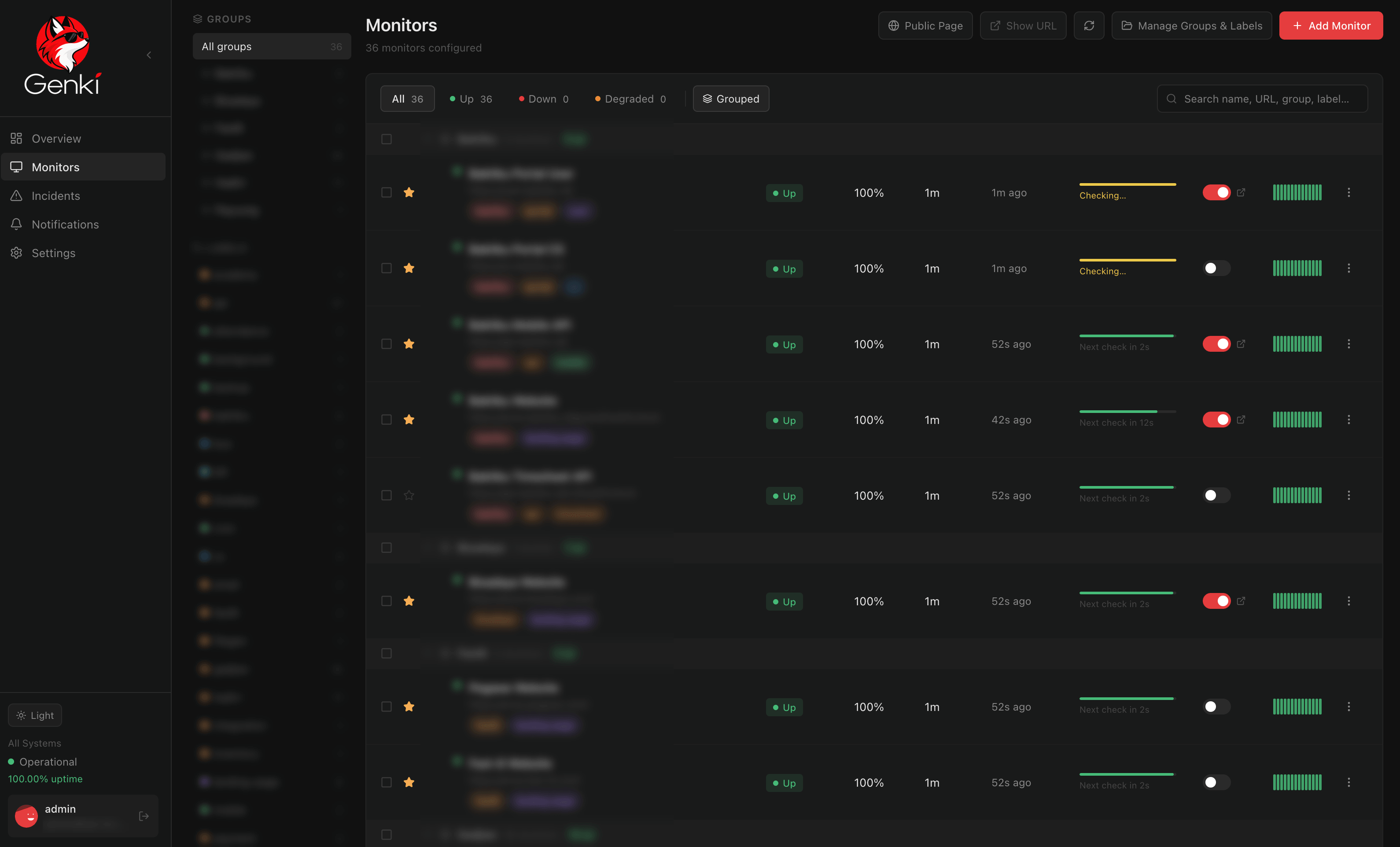Open the external link icon beside the enabled Checking row toggle
The image size is (1400, 847).
(x=1241, y=192)
